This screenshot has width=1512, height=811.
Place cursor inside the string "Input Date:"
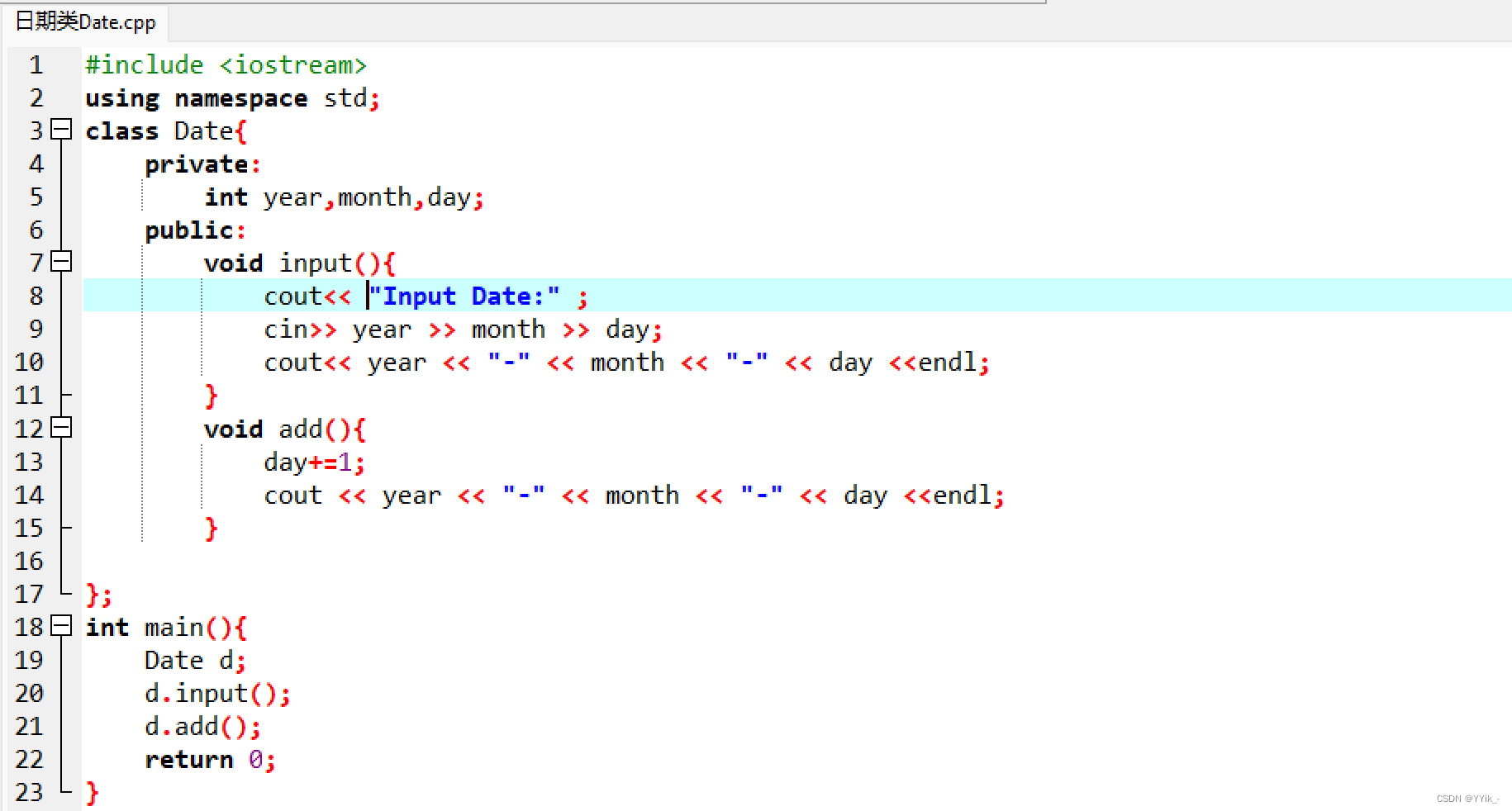pos(463,295)
